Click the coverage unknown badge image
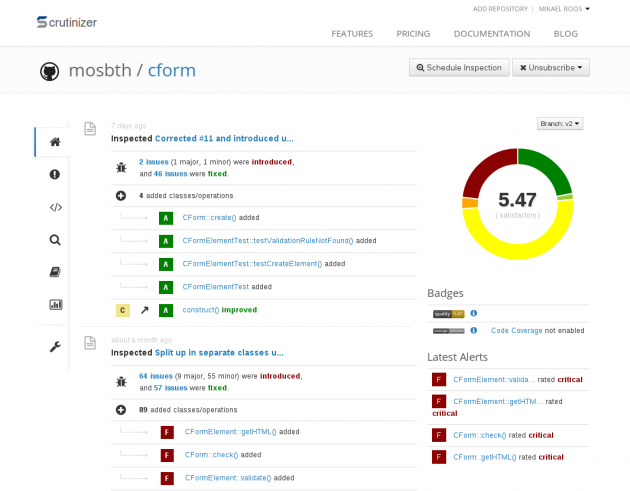The image size is (630, 491). click(448, 331)
